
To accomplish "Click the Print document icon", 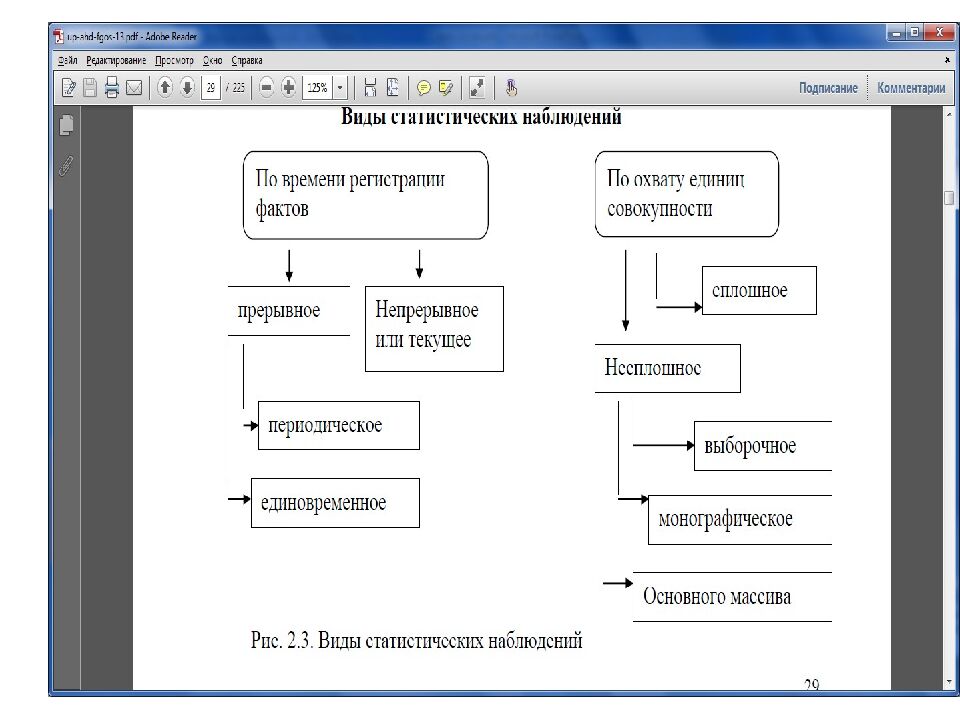I will coord(112,87).
